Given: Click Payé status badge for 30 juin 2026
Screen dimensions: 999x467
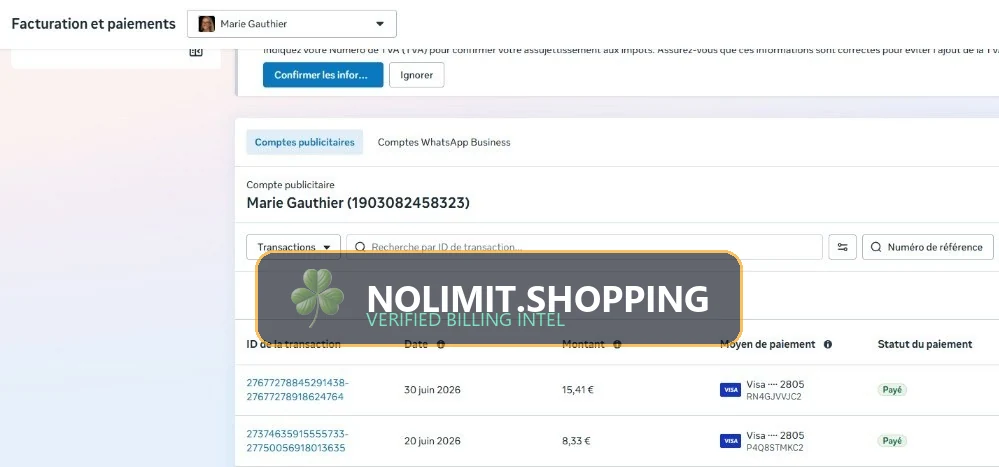Looking at the screenshot, I should [x=892, y=389].
